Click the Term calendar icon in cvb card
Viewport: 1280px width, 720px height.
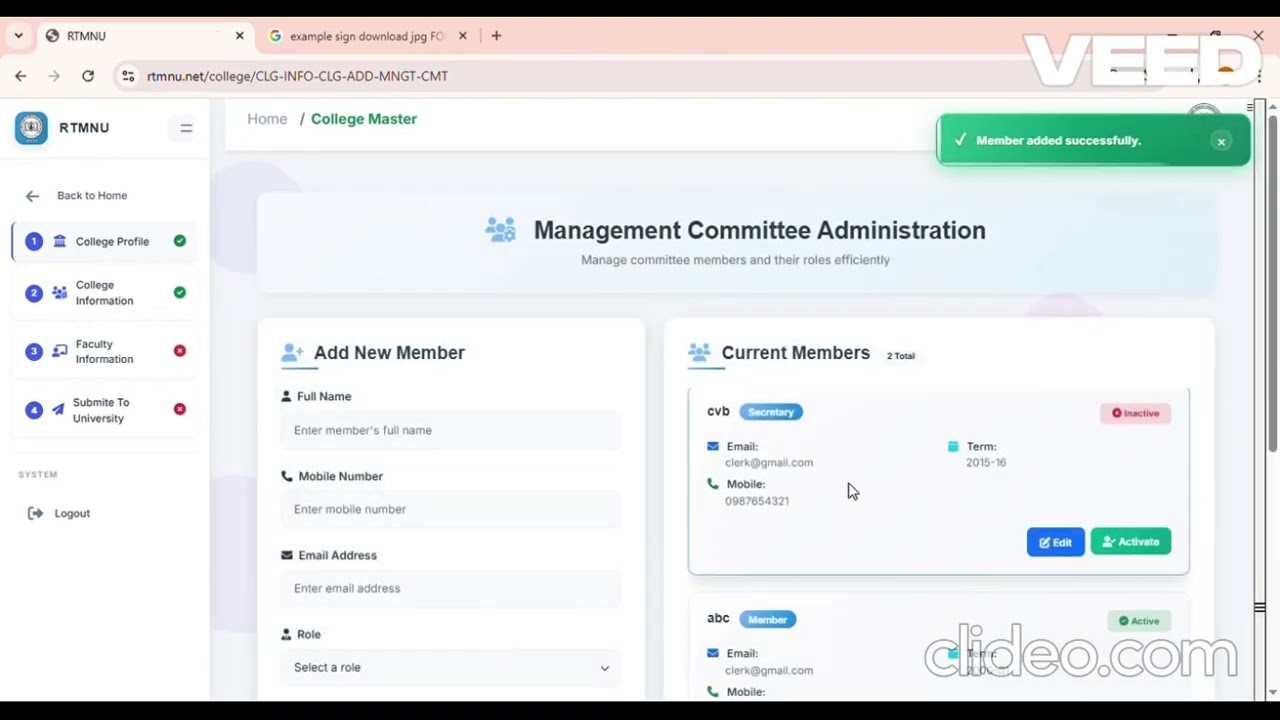[x=953, y=446]
